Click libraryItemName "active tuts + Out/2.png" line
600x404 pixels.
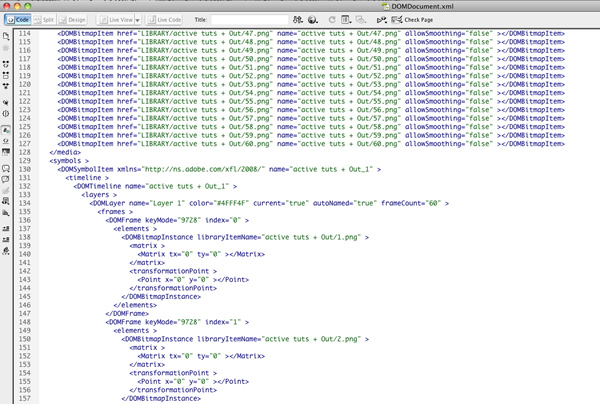point(245,339)
